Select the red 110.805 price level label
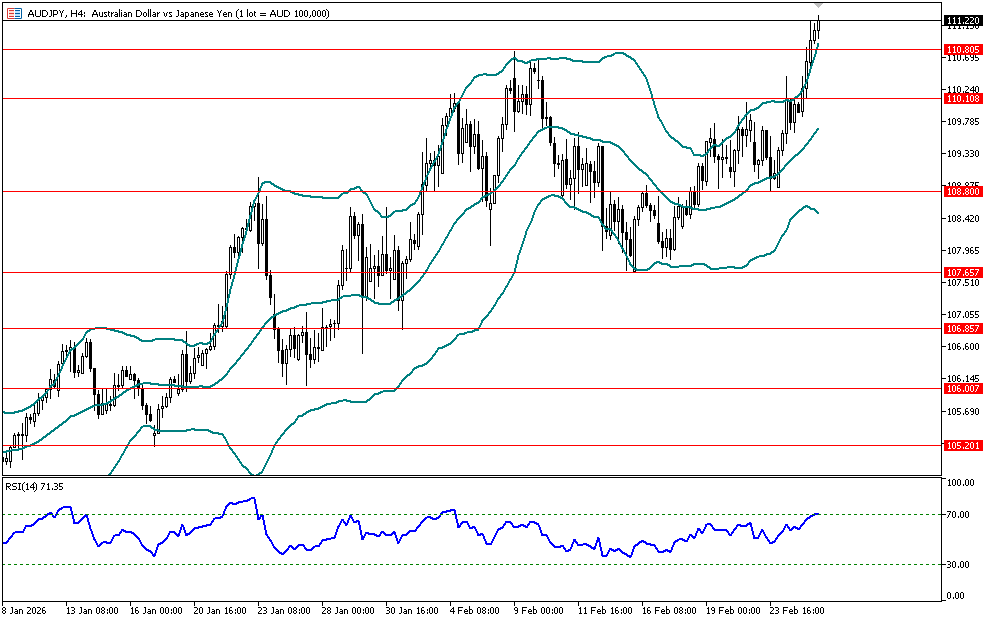This screenshot has height=622, width=994. click(961, 49)
